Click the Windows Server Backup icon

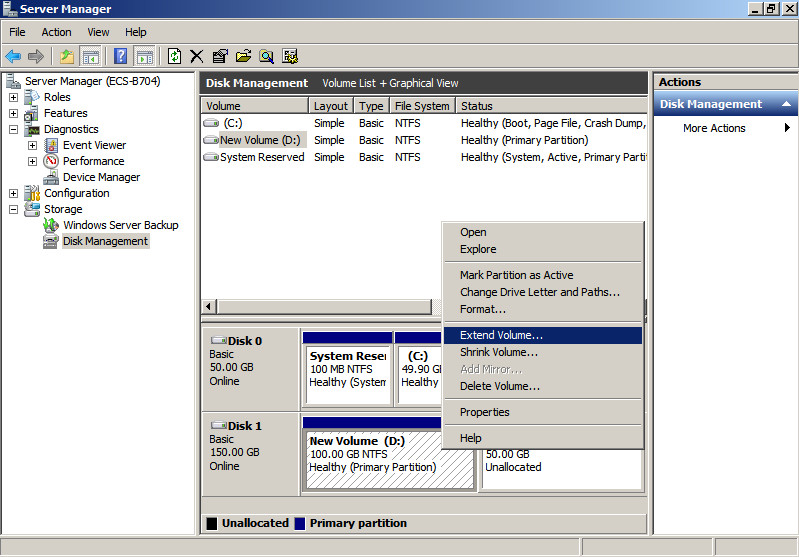click(x=51, y=225)
